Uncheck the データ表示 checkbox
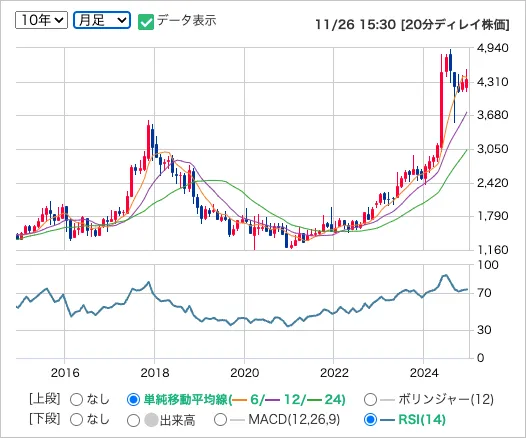The width and height of the screenshot is (526, 438). tap(146, 22)
